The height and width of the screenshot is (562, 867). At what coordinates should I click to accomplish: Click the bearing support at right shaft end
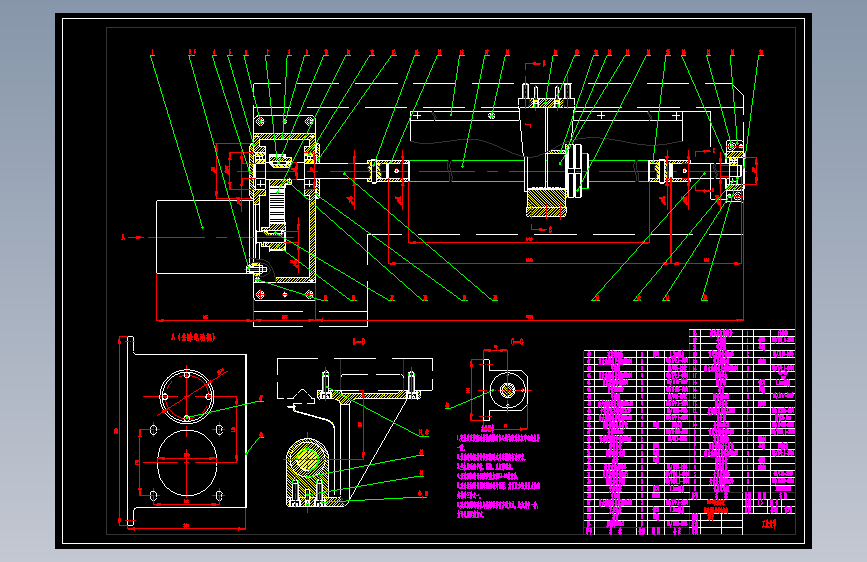click(x=734, y=170)
